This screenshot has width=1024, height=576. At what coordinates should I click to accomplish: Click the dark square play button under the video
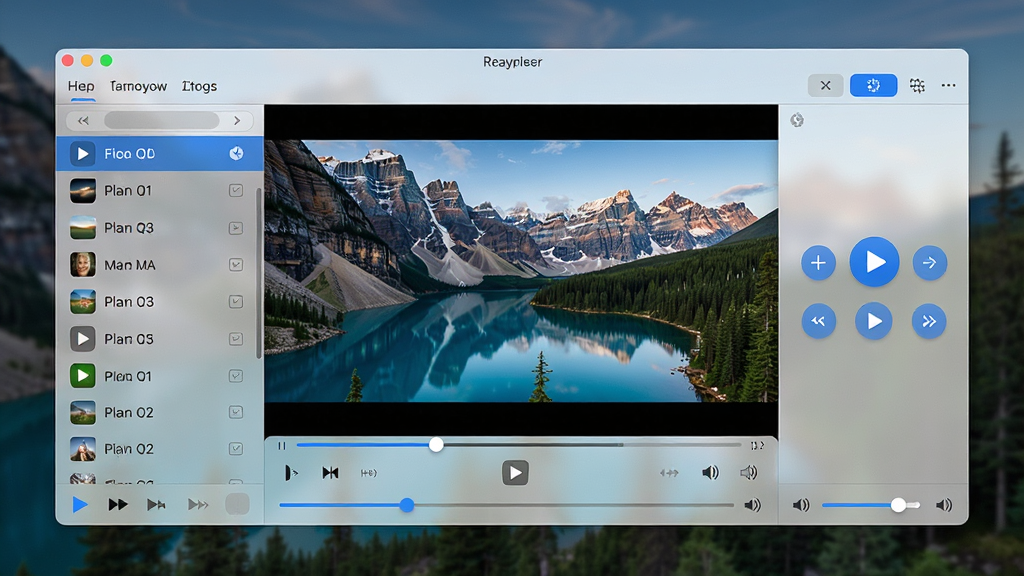[x=515, y=473]
